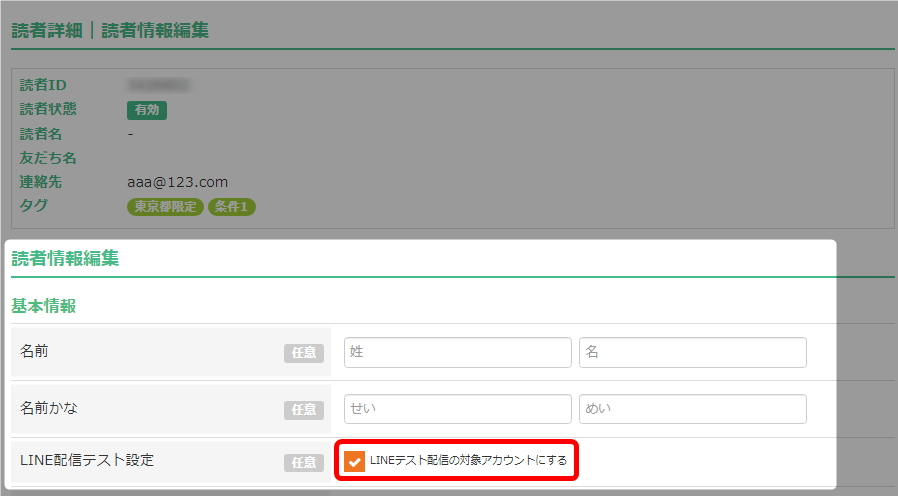
Task: Click the タグ field label
Action: [34, 206]
